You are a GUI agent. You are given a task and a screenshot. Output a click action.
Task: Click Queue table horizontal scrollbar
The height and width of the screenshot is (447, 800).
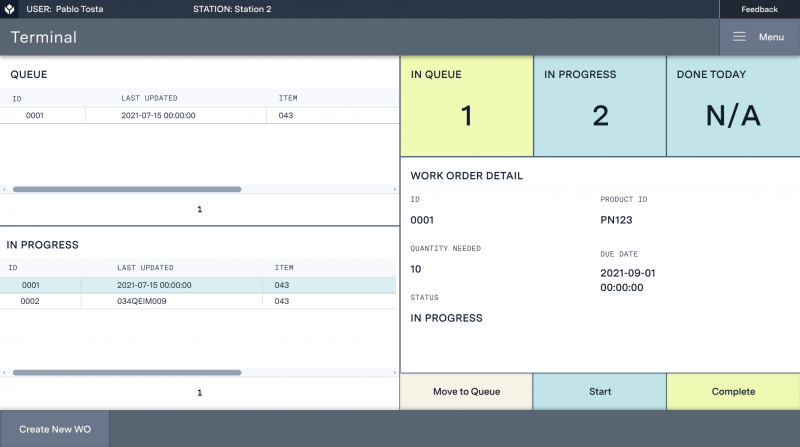pos(126,189)
